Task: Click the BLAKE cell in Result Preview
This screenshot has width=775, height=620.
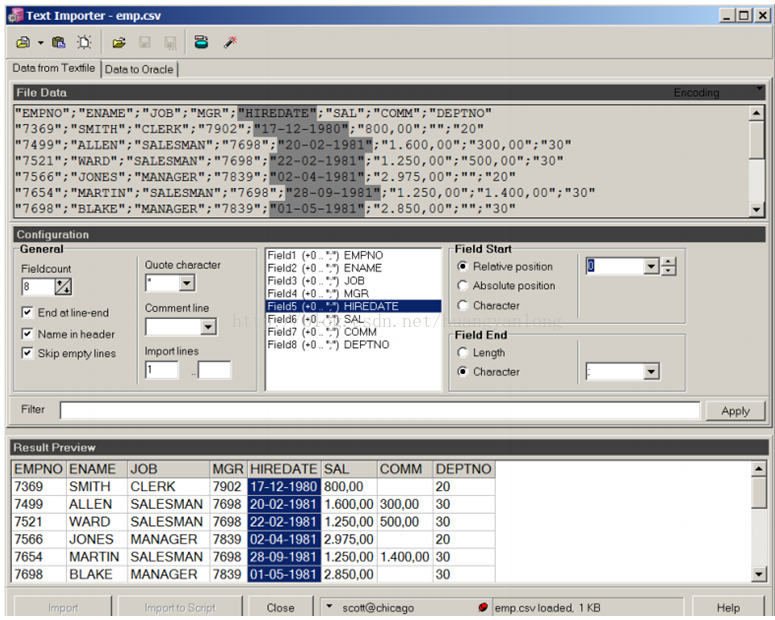Action: [97, 574]
